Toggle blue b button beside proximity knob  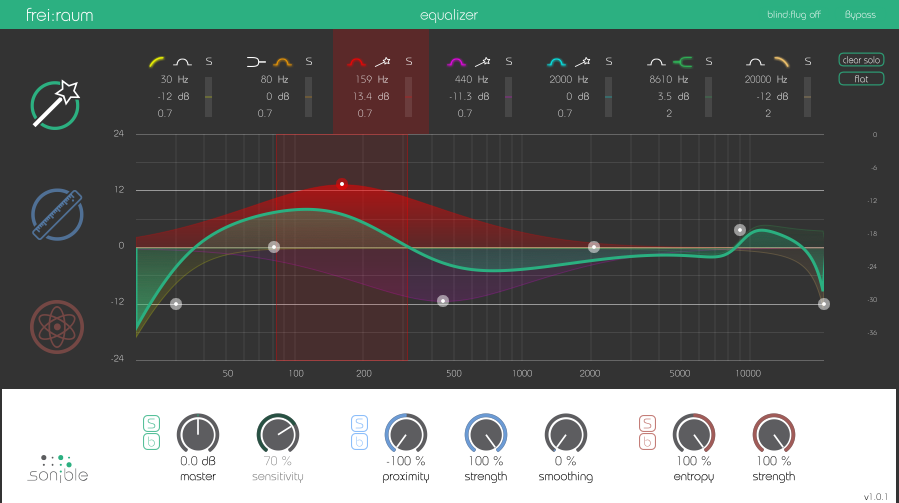click(359, 442)
